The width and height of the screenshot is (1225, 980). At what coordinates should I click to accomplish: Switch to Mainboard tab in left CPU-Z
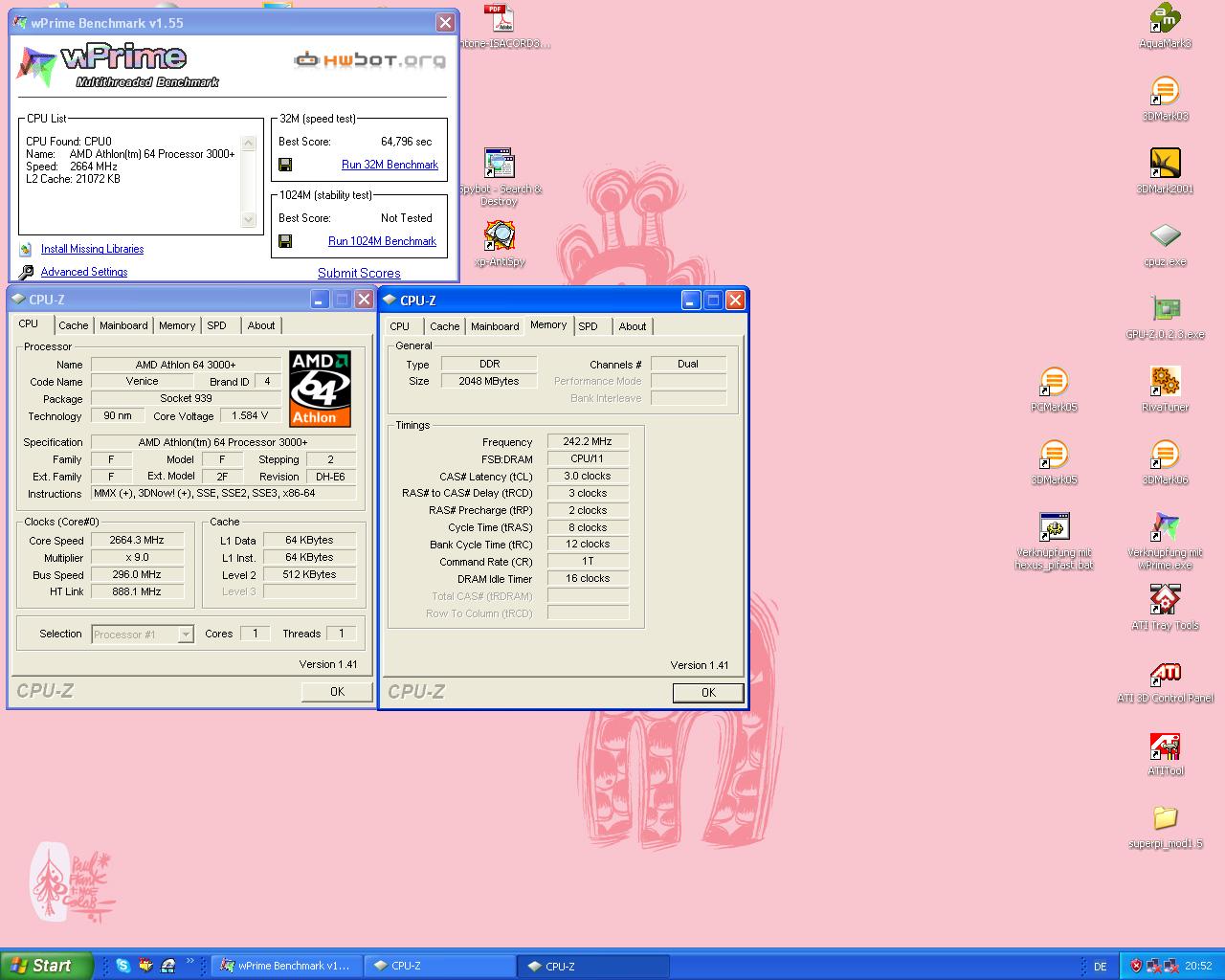coord(124,325)
